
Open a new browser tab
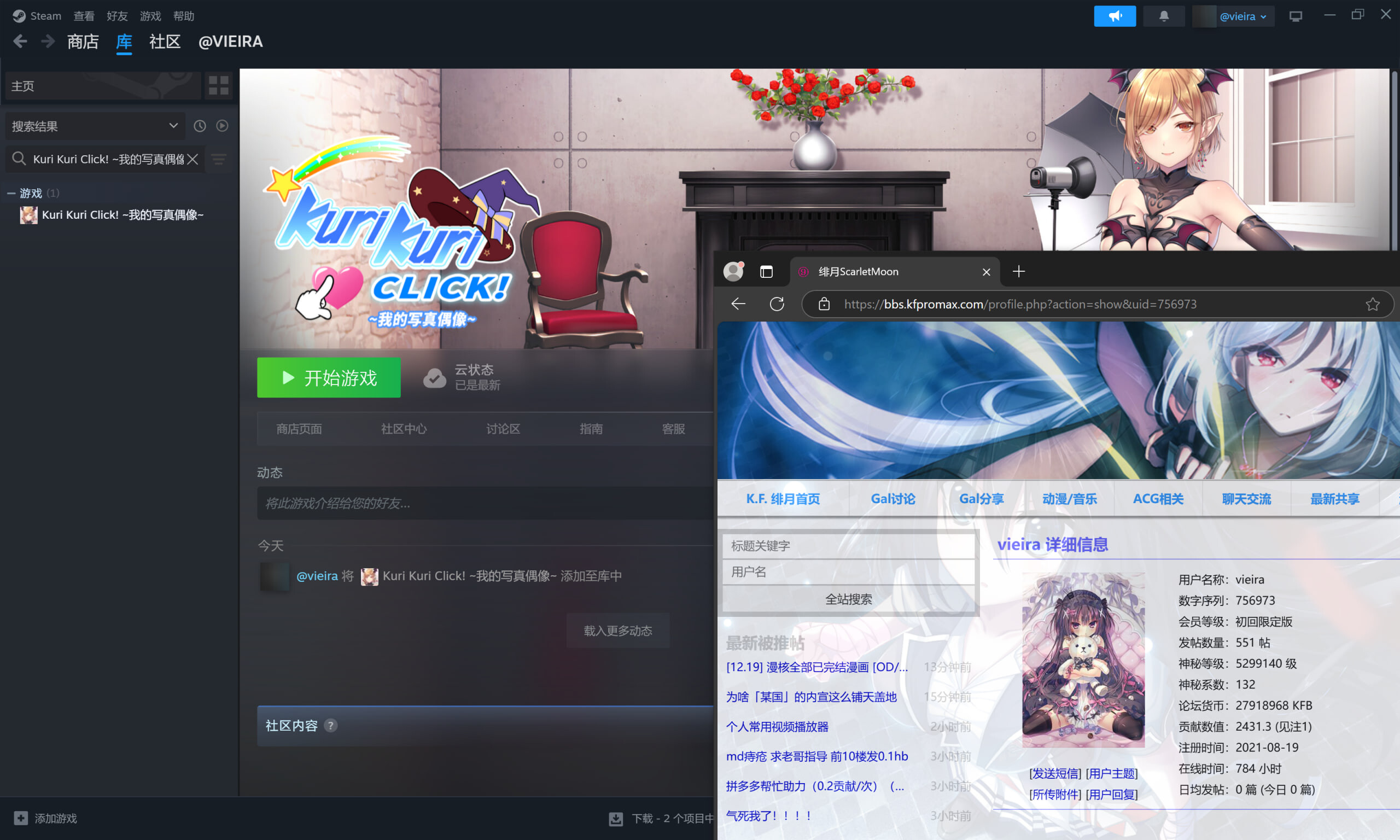click(x=1019, y=272)
